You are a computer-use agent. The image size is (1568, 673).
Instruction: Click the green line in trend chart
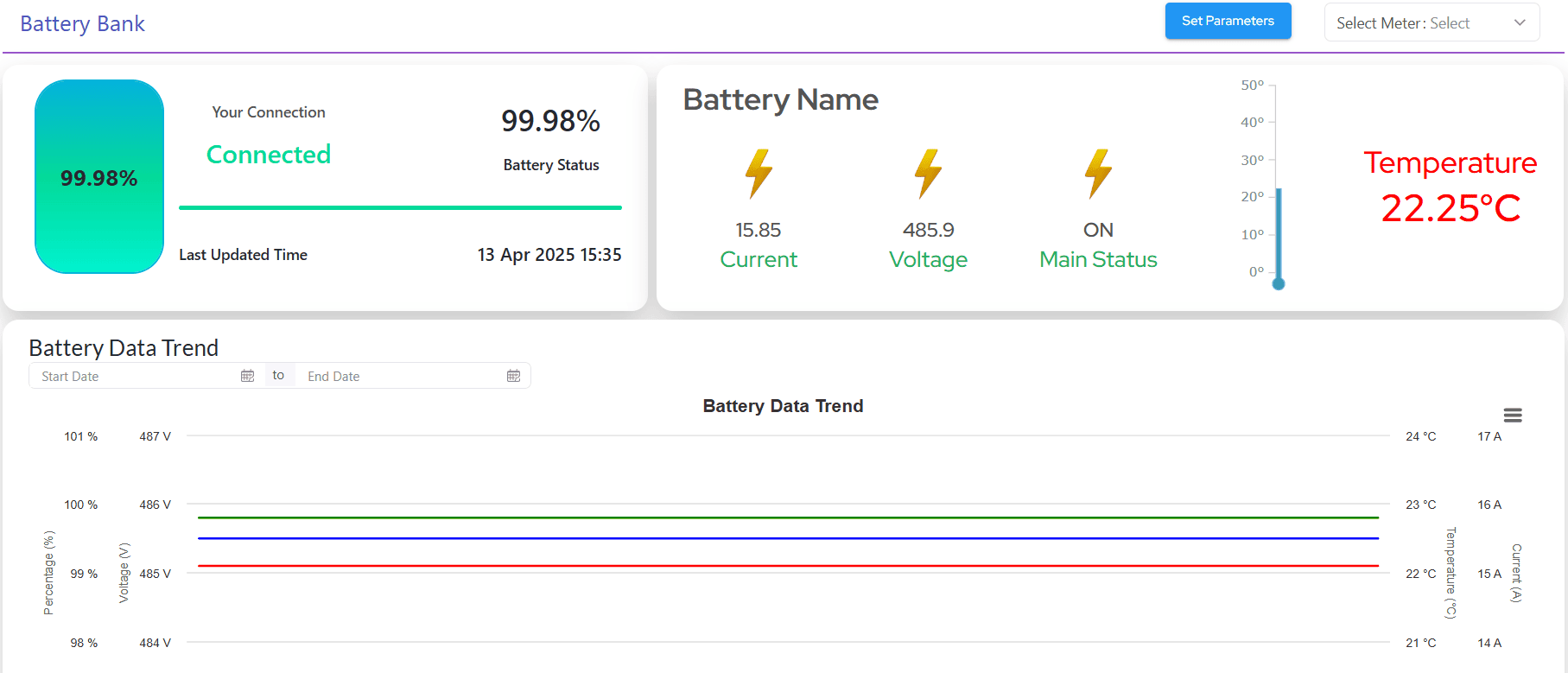click(x=788, y=517)
